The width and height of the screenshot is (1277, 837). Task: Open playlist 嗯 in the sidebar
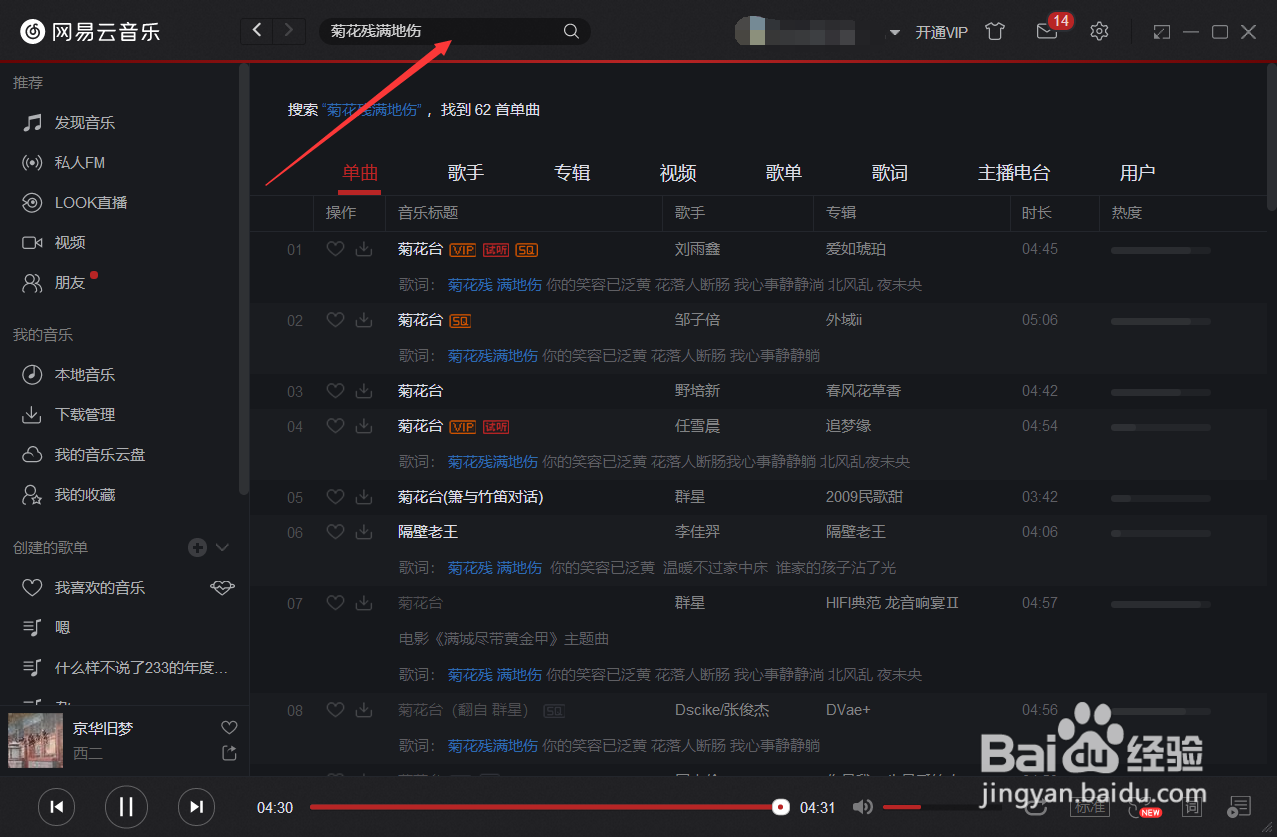click(63, 627)
